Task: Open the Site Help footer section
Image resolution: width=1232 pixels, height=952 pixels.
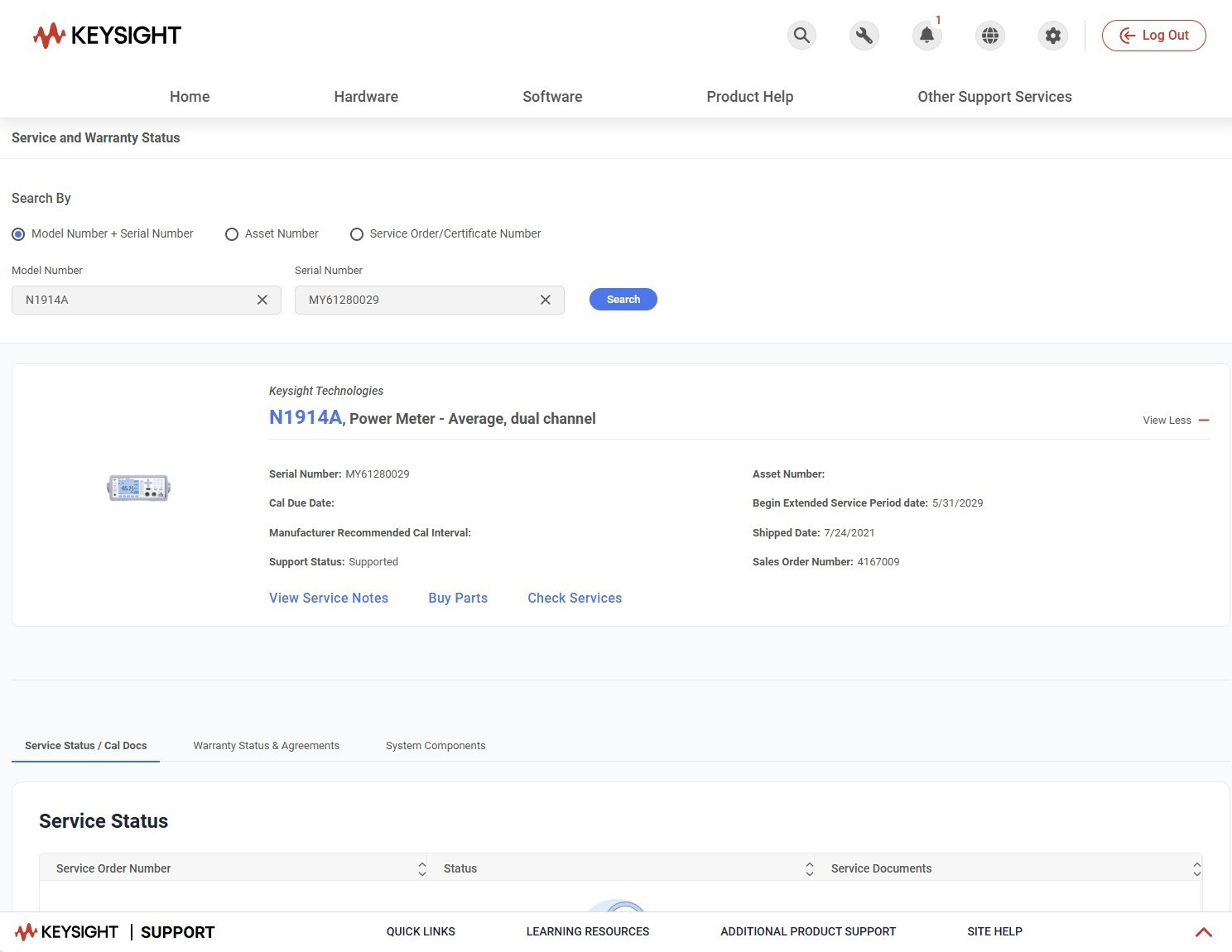Action: 994,932
